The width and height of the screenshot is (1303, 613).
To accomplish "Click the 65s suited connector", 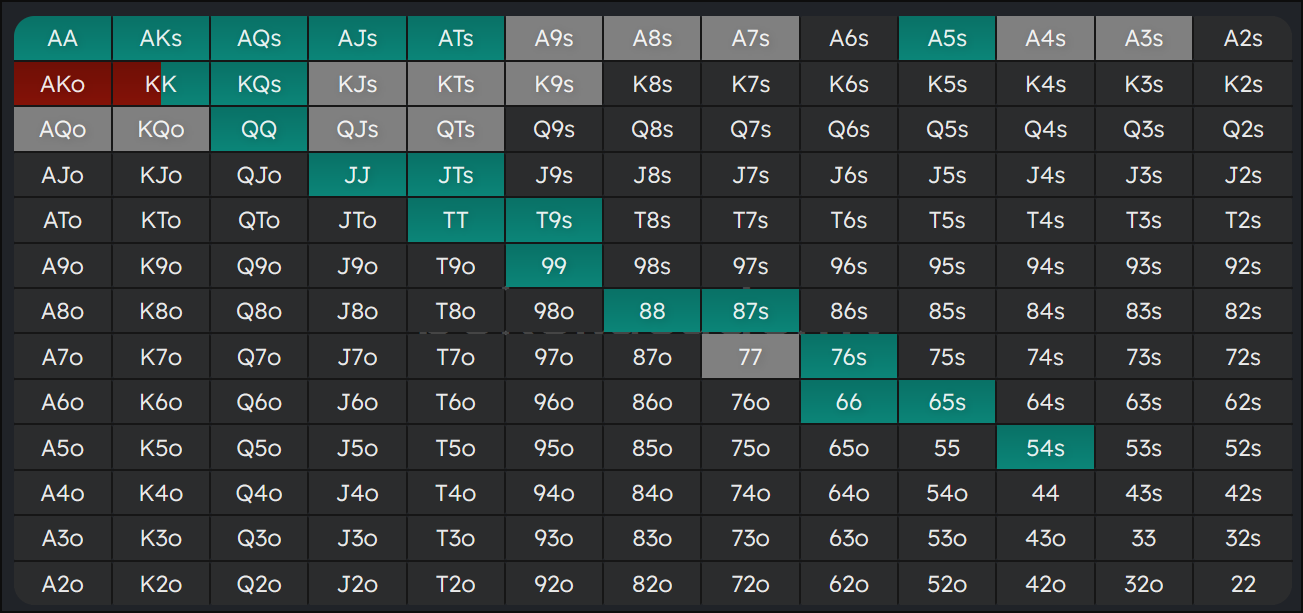I will coord(947,403).
